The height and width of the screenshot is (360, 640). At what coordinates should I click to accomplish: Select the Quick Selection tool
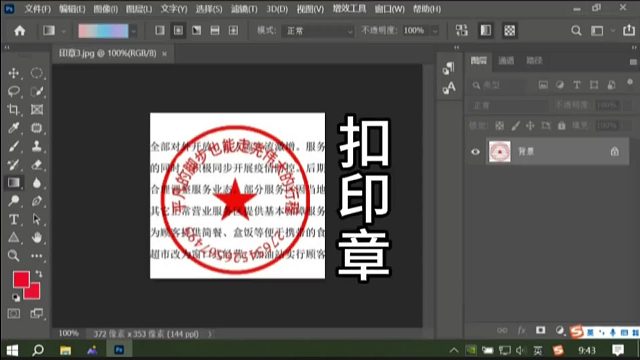point(37,91)
